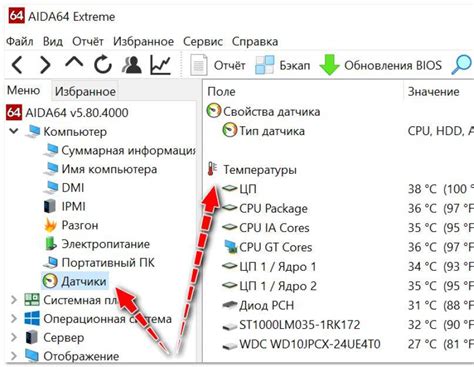Viewport: 474px width, 367px height.
Task: Refresh using the circular arrow icon
Action: tap(103, 64)
